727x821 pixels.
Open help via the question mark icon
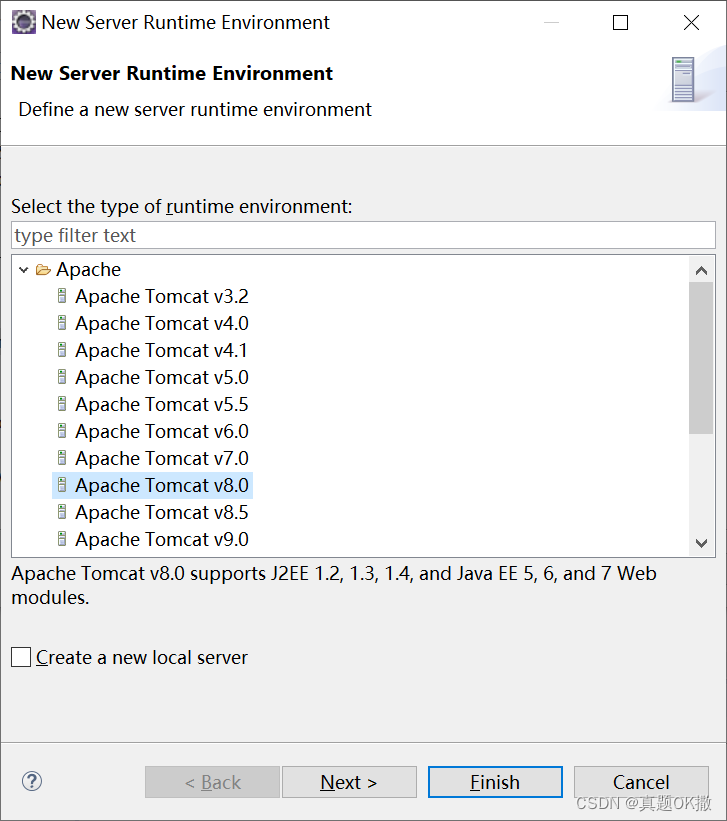[x=32, y=782]
